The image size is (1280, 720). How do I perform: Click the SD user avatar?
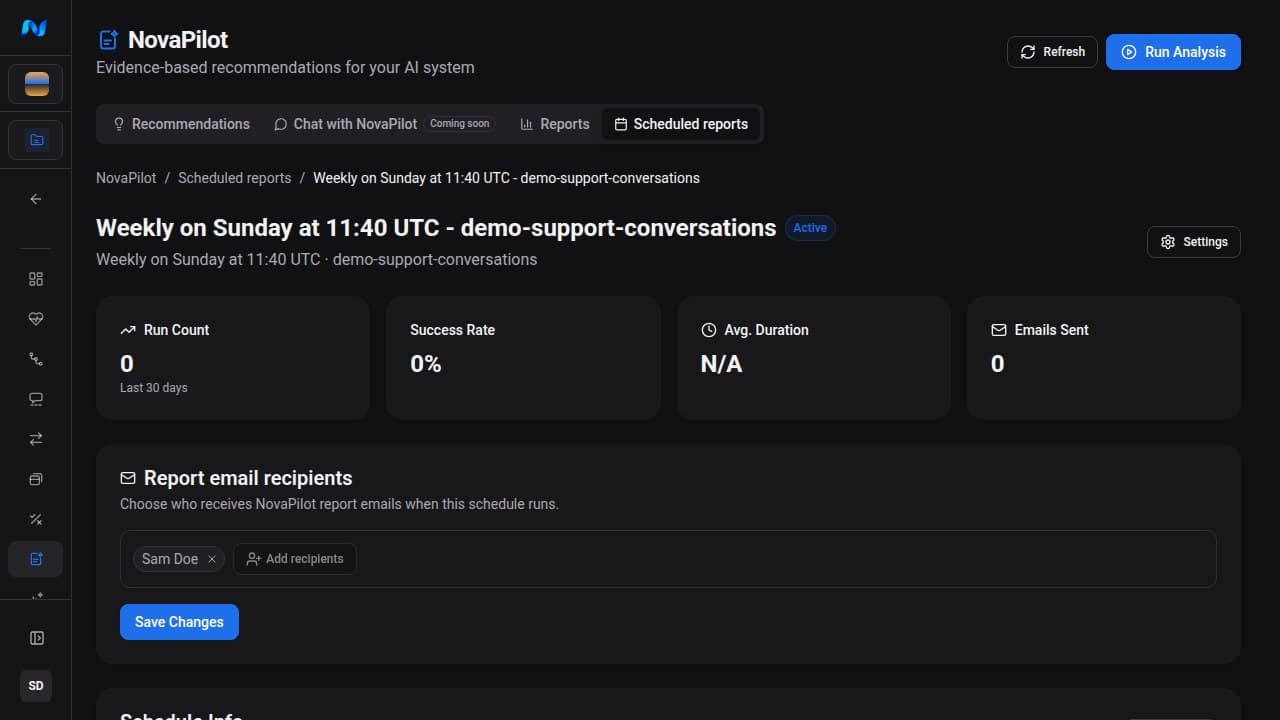point(36,686)
